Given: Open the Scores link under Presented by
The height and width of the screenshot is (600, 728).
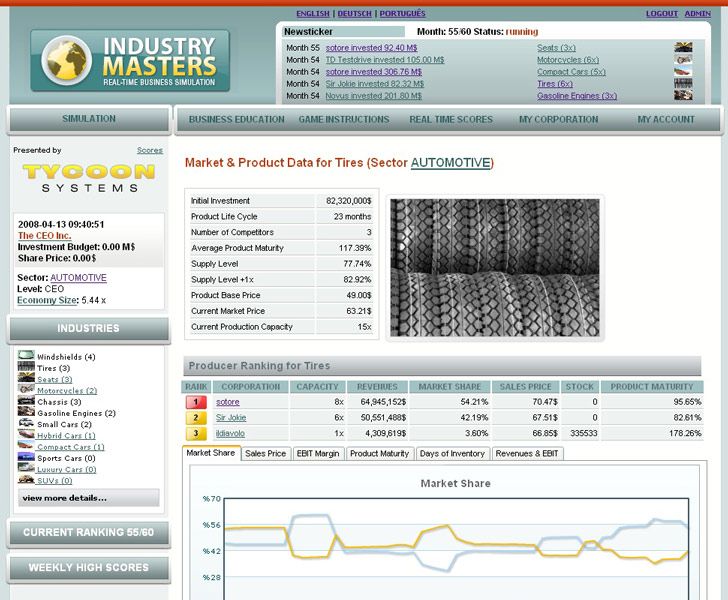Looking at the screenshot, I should [150, 150].
